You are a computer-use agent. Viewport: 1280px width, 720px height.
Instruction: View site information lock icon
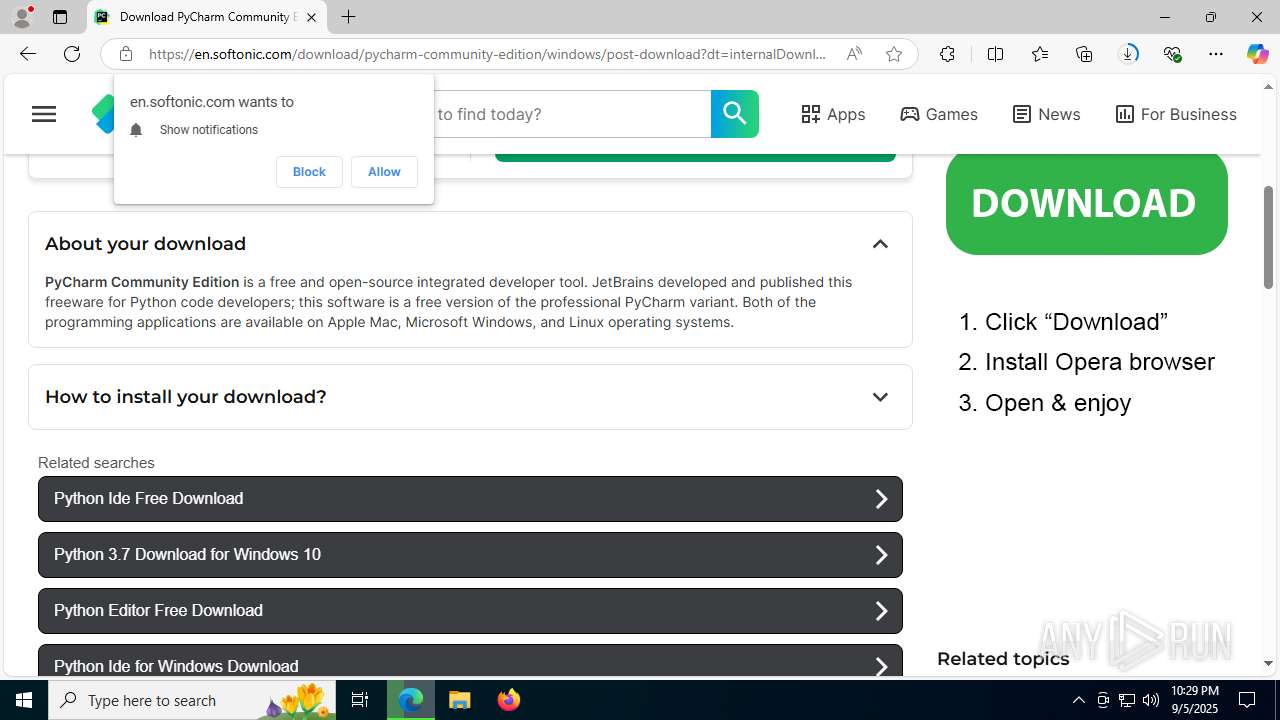coord(125,54)
